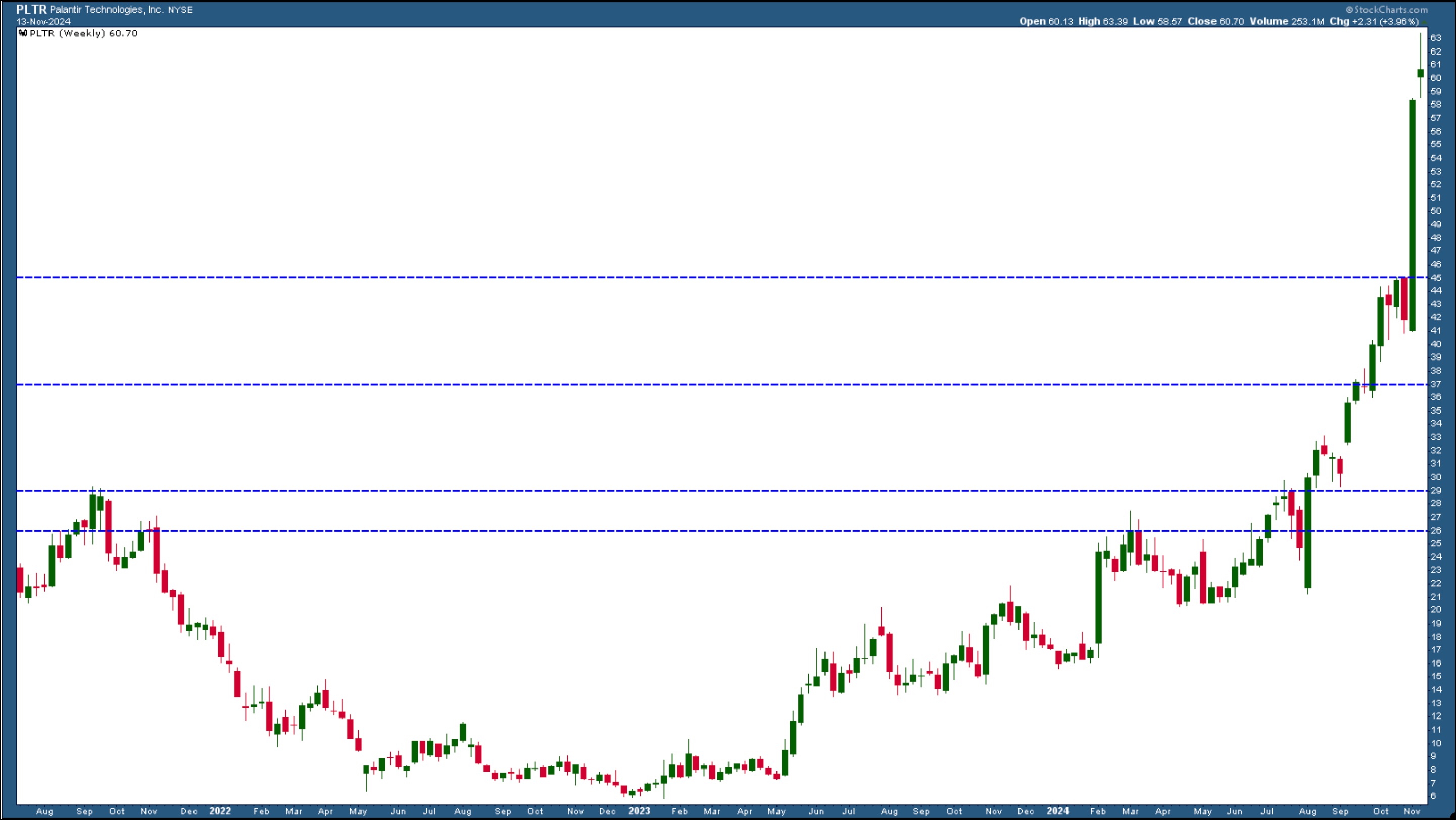The width and height of the screenshot is (1456, 820).
Task: Click the tall green breakout candle from 41 to 58
Action: [x=1413, y=215]
